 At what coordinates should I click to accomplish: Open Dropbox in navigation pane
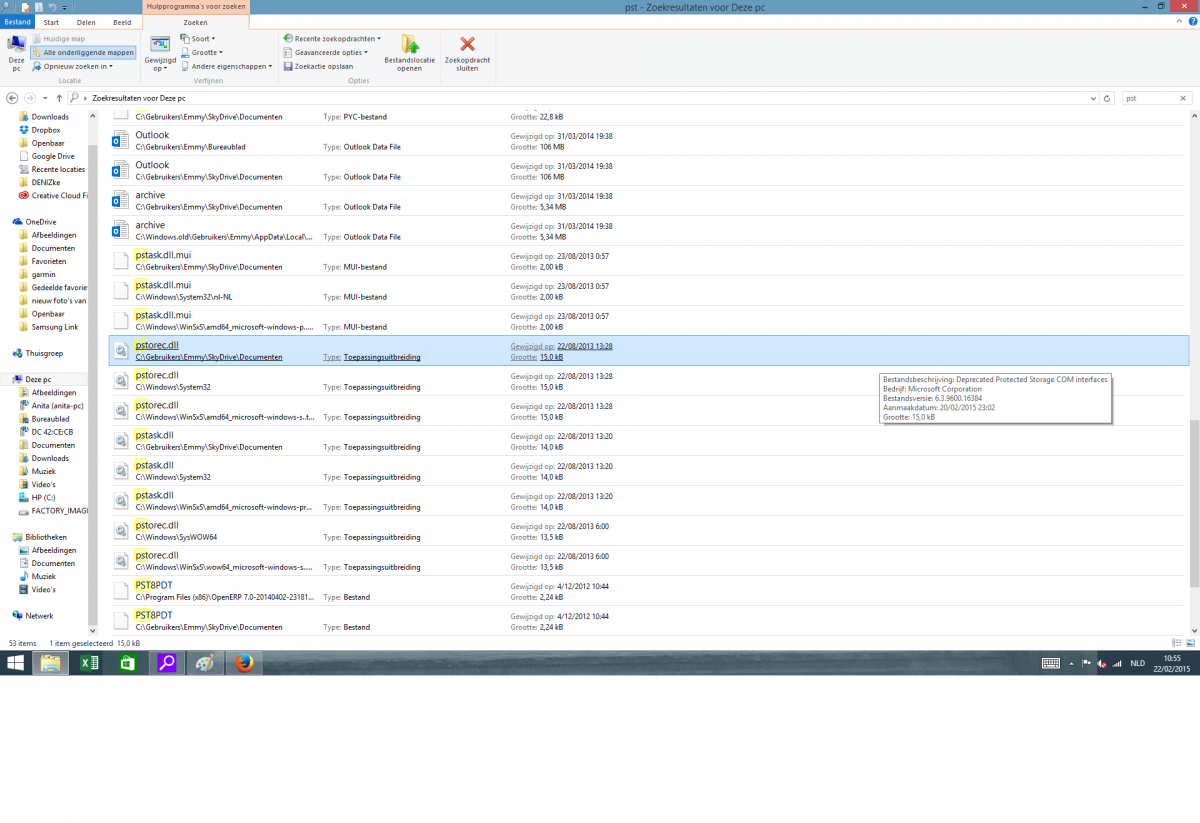[46, 130]
